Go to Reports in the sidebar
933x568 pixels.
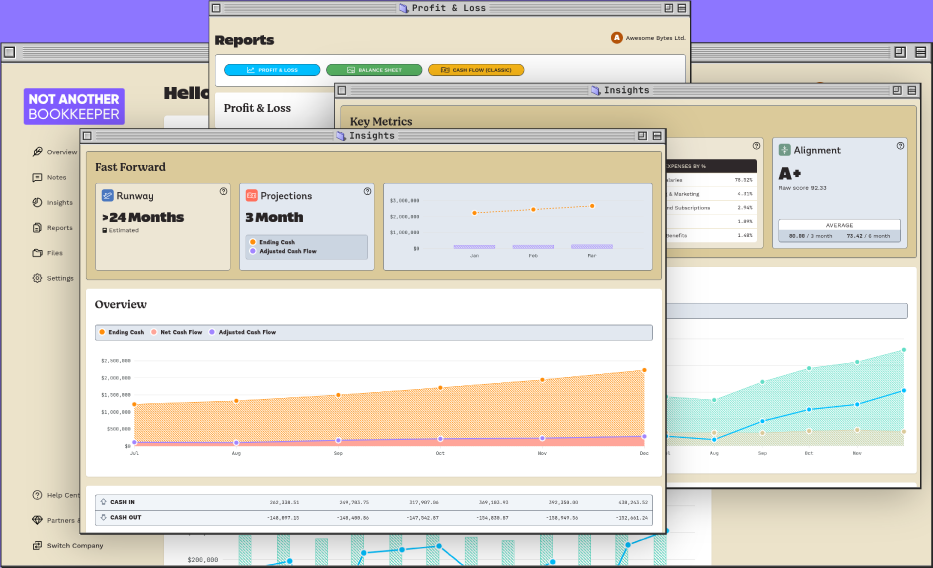click(52, 228)
